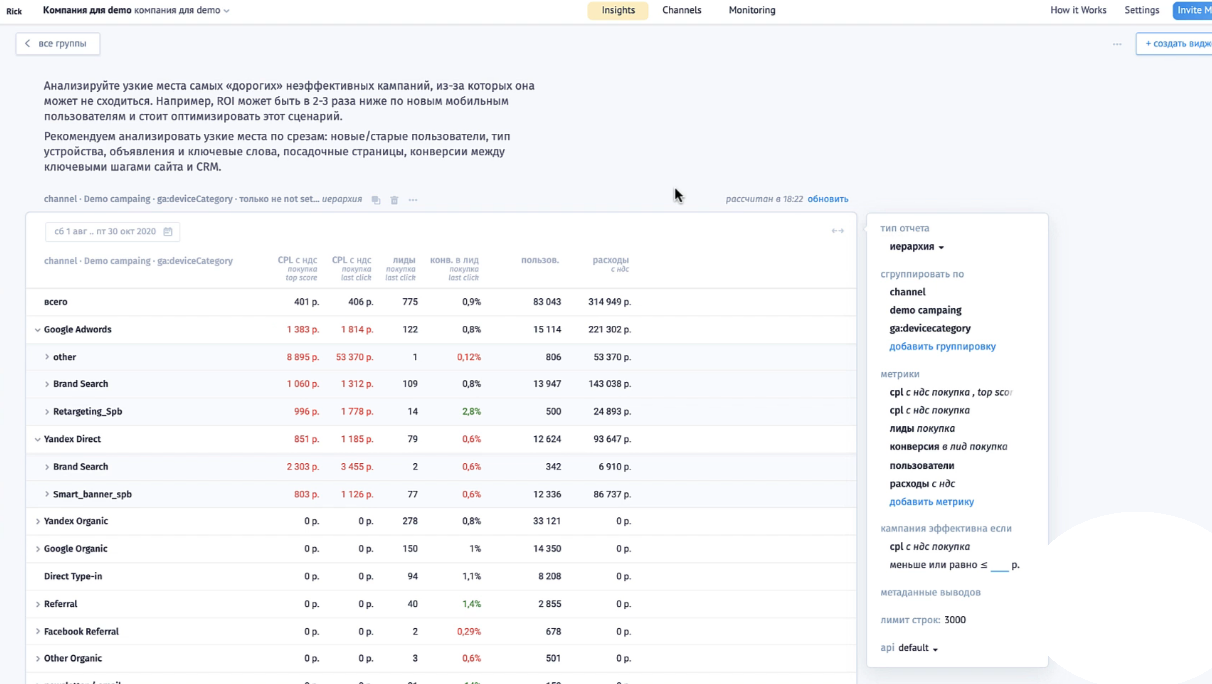Click Rick logo in top left

(14, 11)
